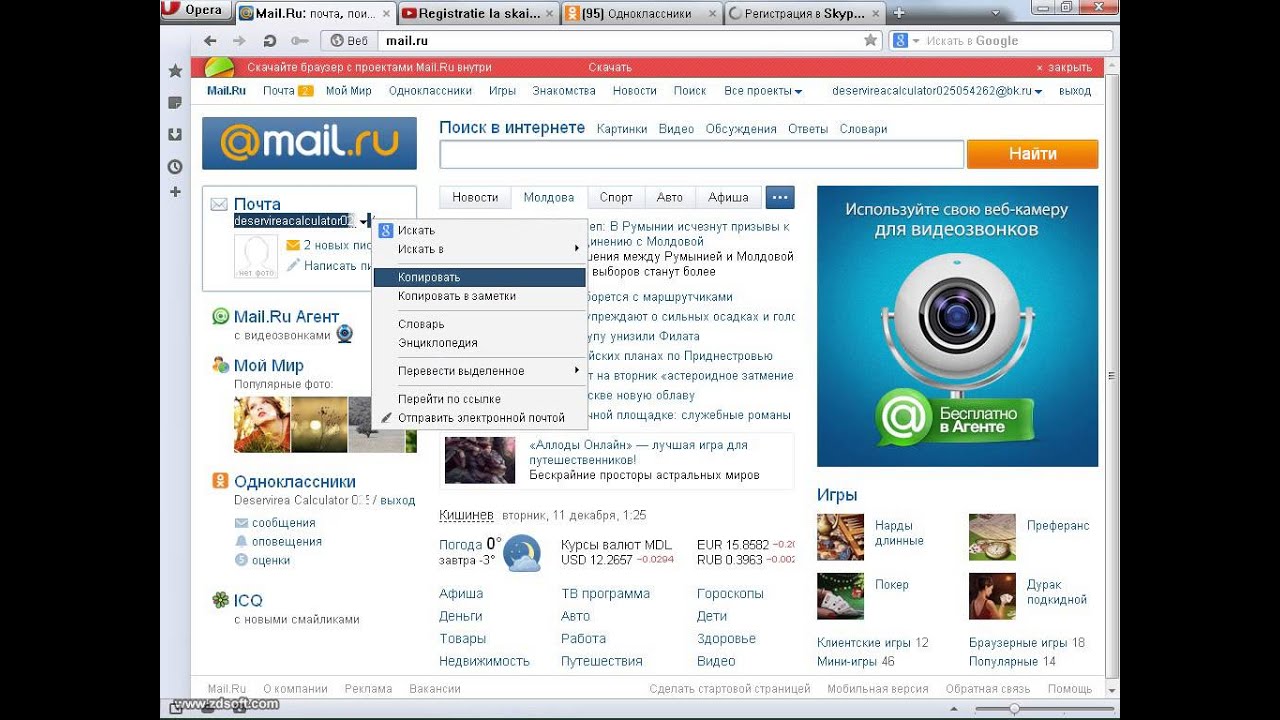Bookmark the page with address bar star
This screenshot has height=720, width=1280.
click(870, 41)
